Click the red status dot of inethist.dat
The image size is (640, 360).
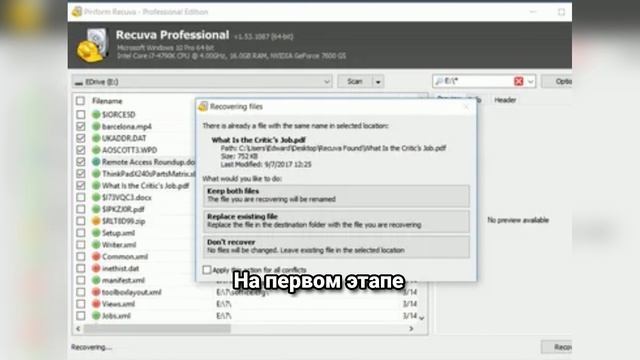(96, 268)
